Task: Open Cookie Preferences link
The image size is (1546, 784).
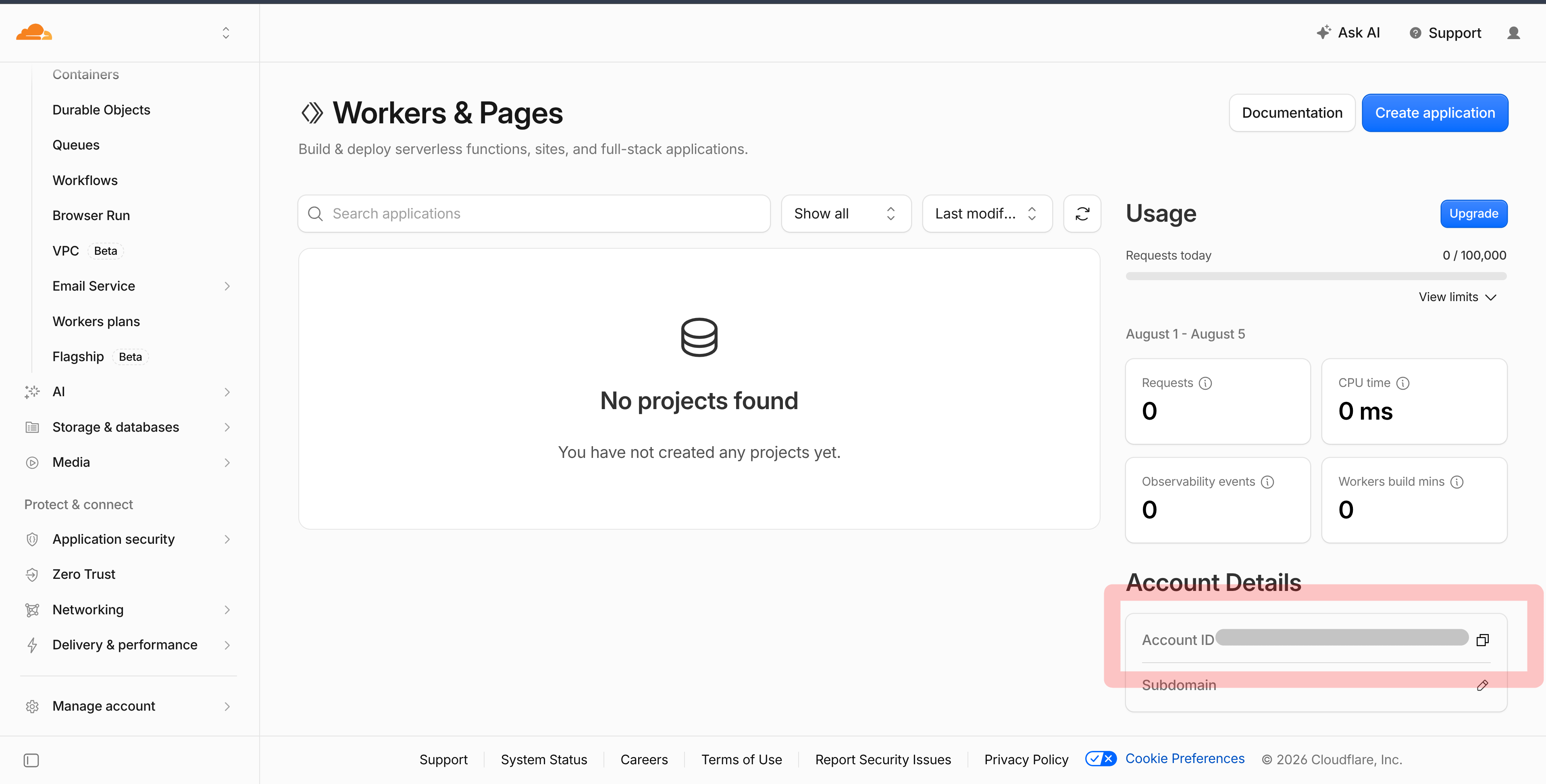Action: [x=1185, y=759]
